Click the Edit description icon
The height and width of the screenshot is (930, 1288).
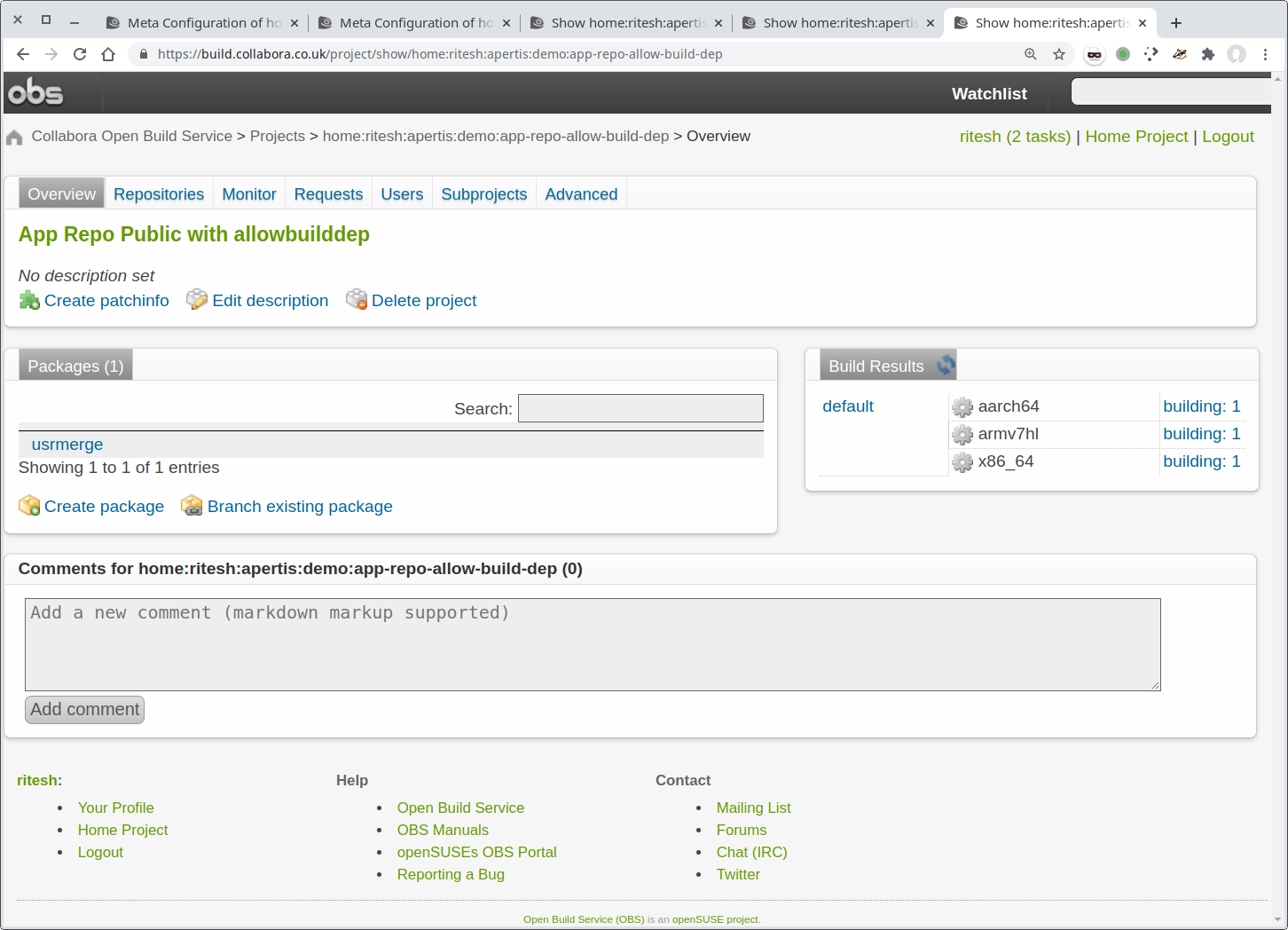(197, 300)
